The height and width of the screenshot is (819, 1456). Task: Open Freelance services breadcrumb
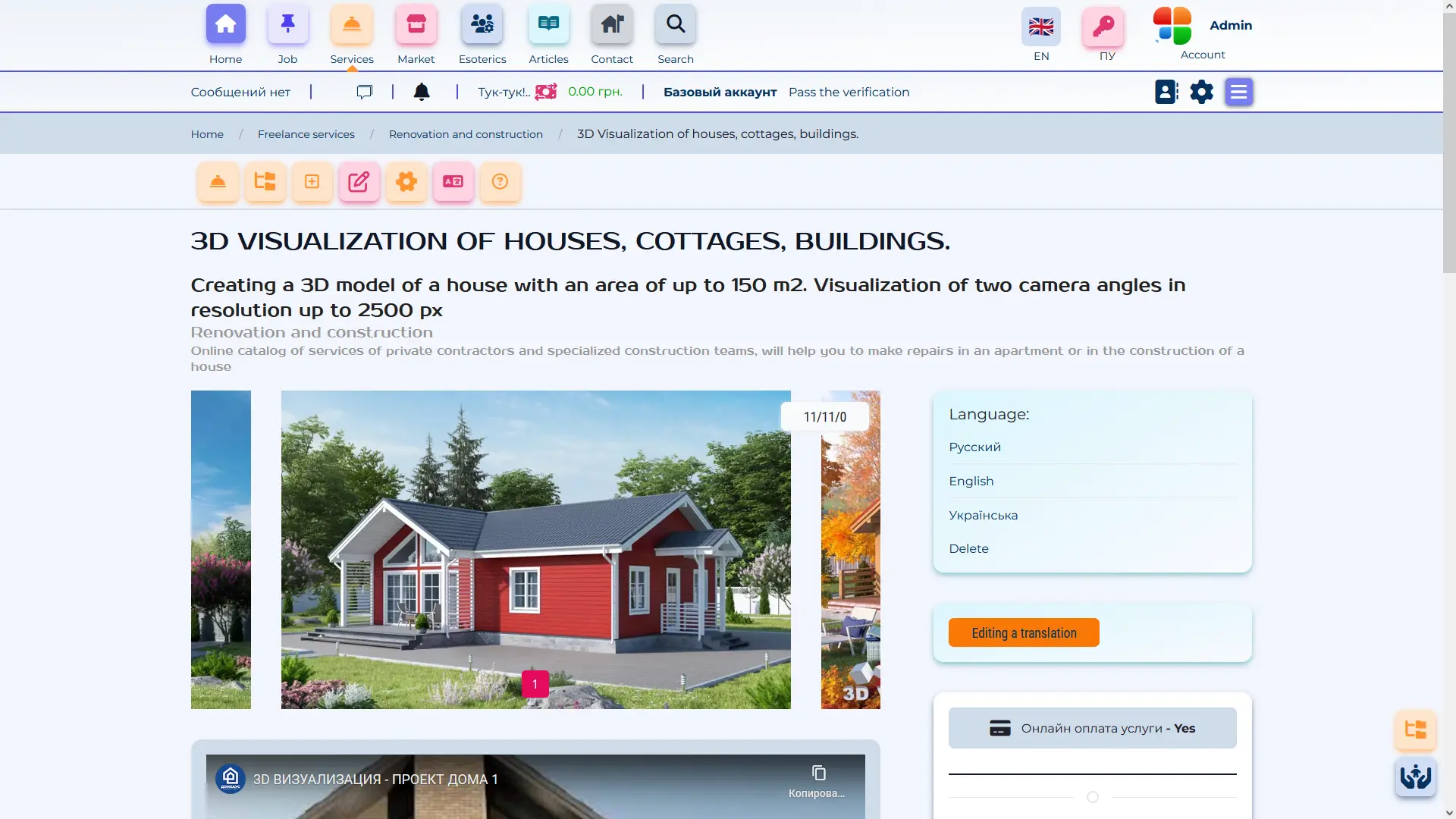point(306,134)
